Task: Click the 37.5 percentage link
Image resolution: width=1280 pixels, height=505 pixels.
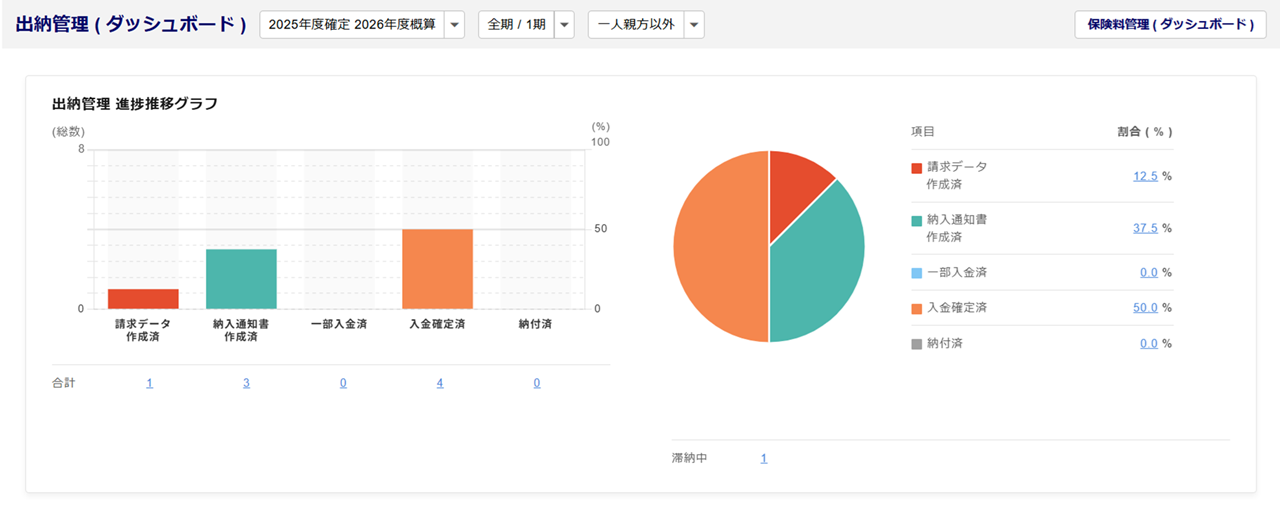Action: pyautogui.click(x=1145, y=228)
